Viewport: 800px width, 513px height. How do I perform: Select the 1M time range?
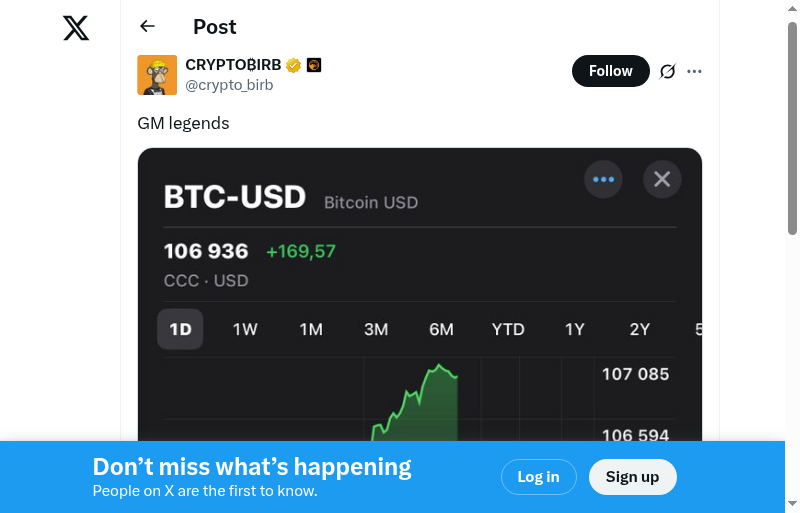(x=311, y=329)
